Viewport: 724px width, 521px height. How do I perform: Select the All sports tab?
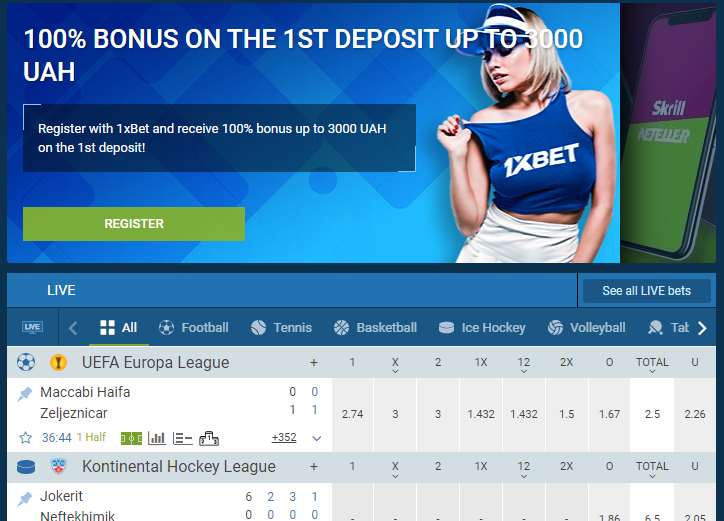tap(119, 327)
